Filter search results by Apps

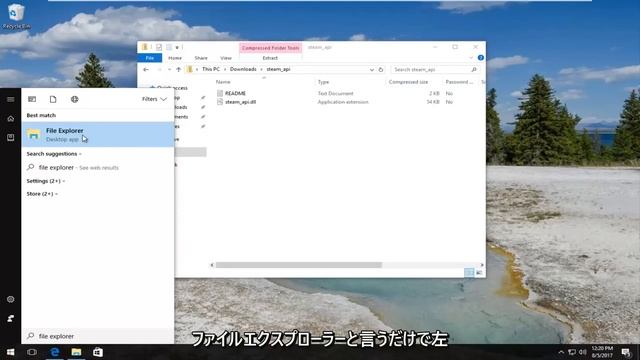point(32,99)
